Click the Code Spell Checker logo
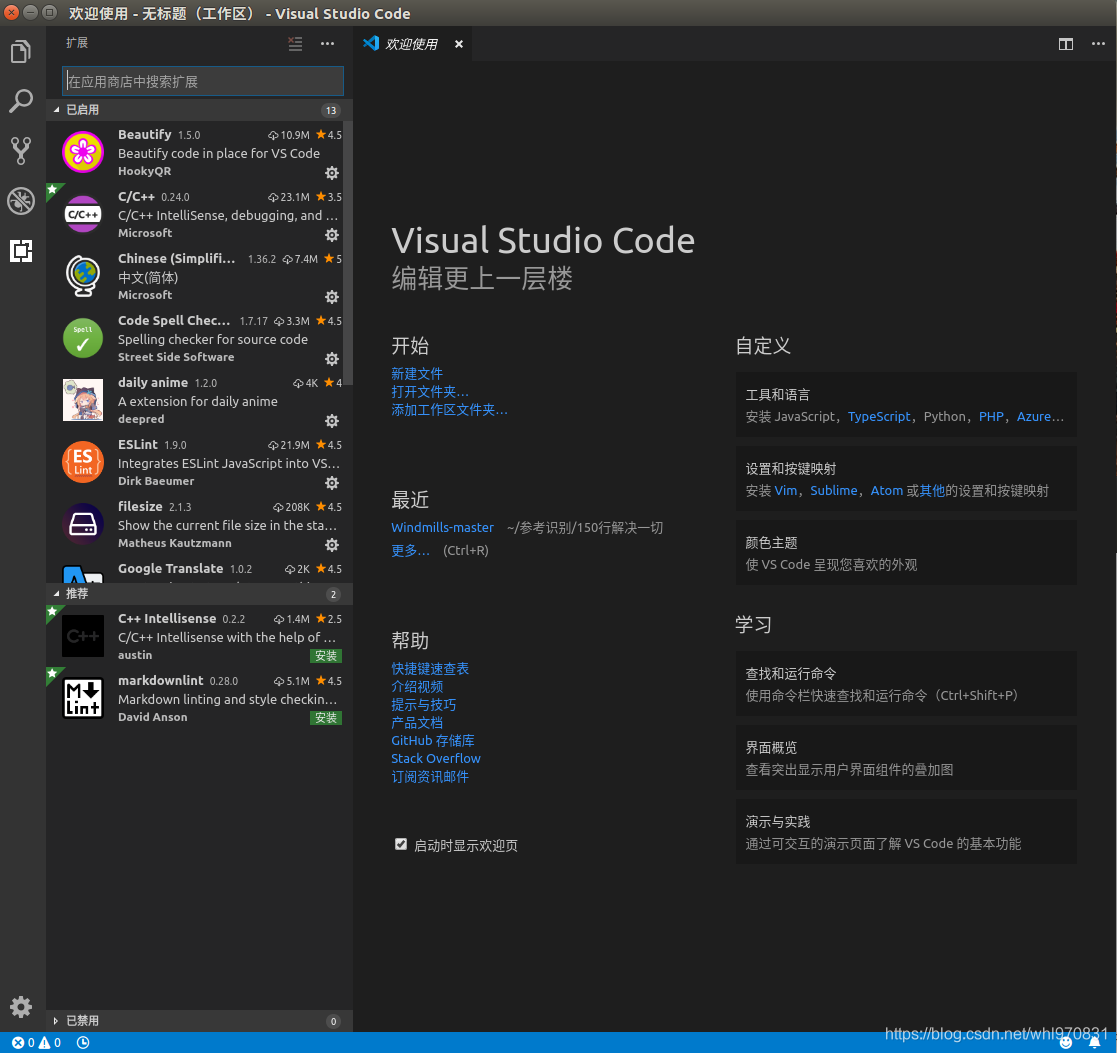 tap(83, 338)
